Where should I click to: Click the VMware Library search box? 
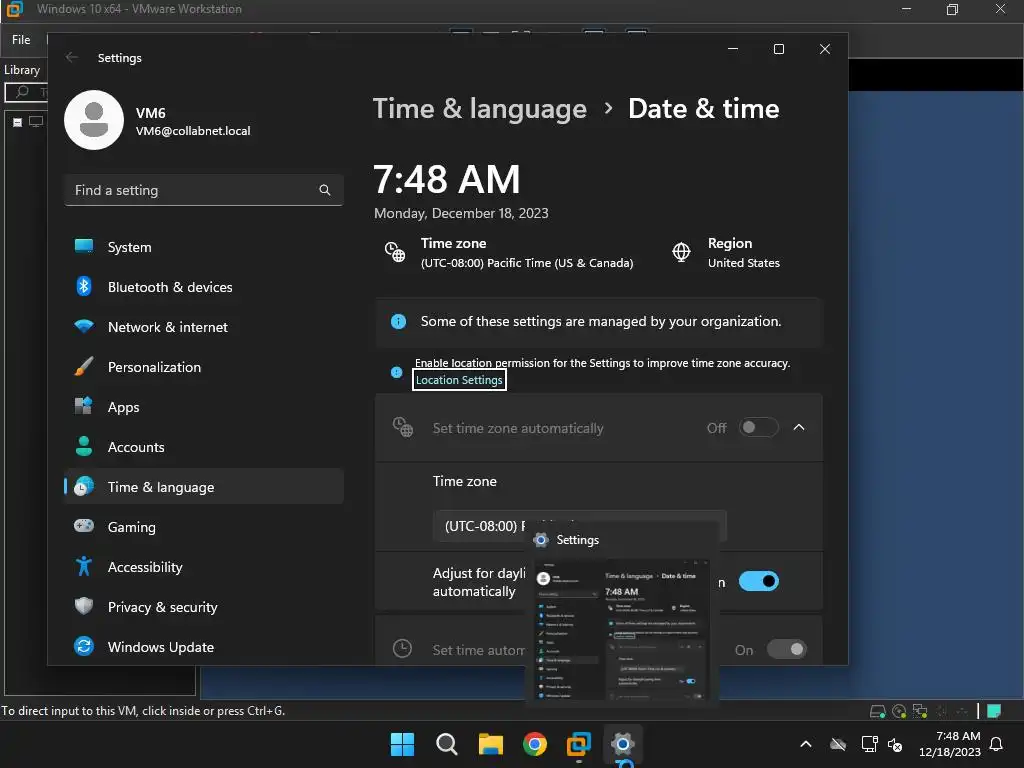pyautogui.click(x=26, y=92)
